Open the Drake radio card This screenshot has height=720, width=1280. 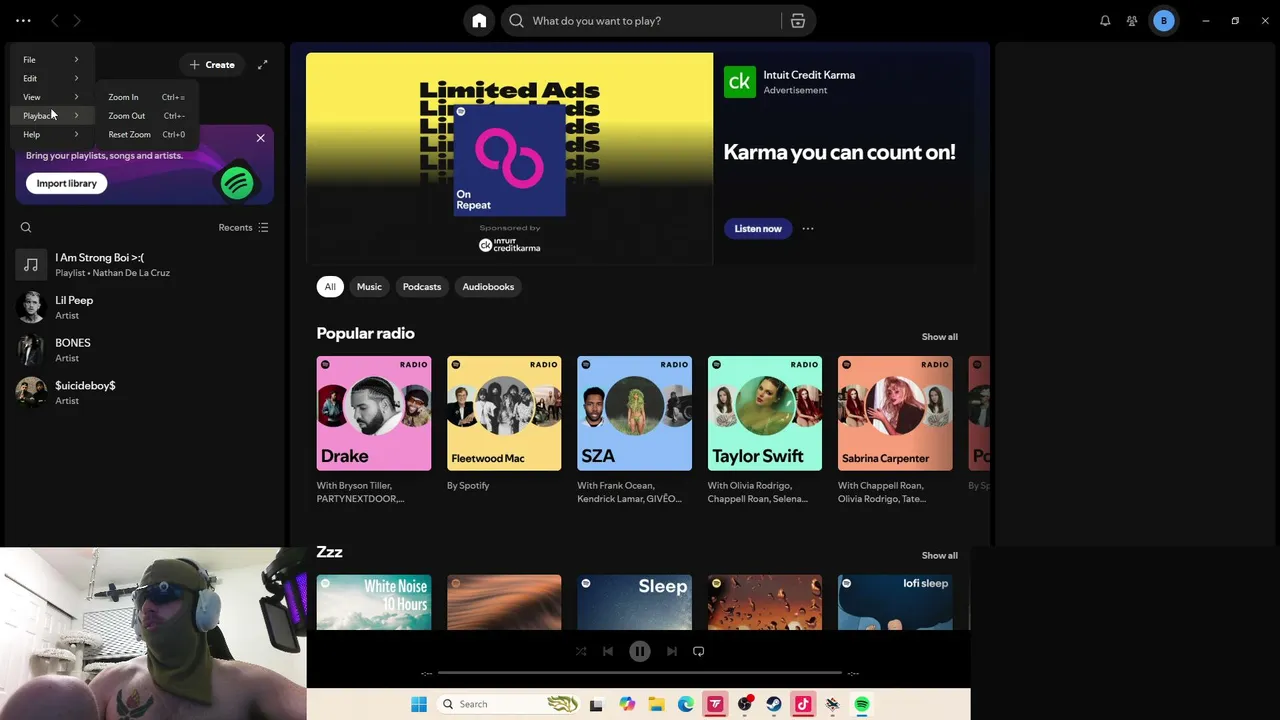374,431
